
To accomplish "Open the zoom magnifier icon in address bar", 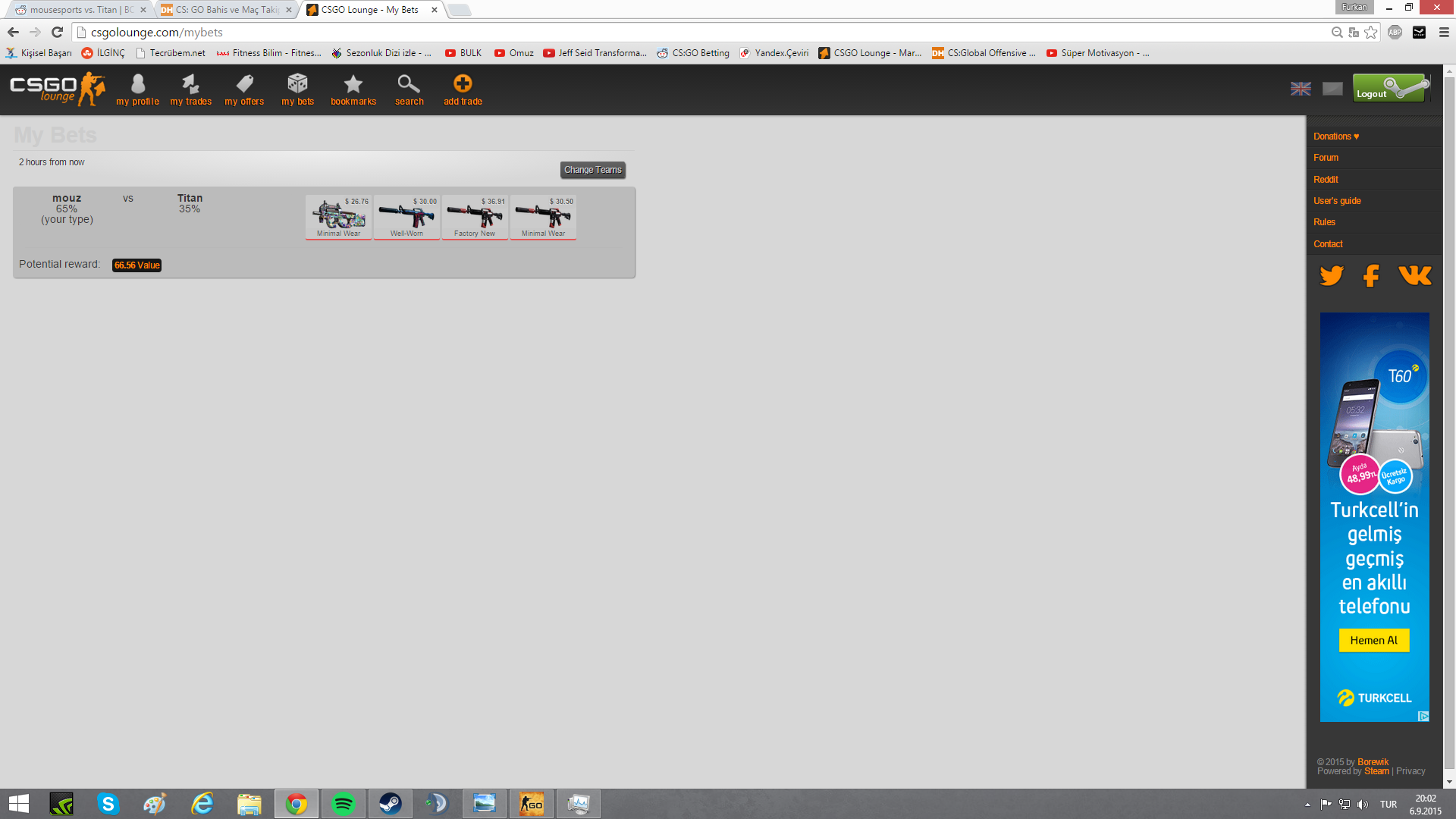I will pos(1337,32).
